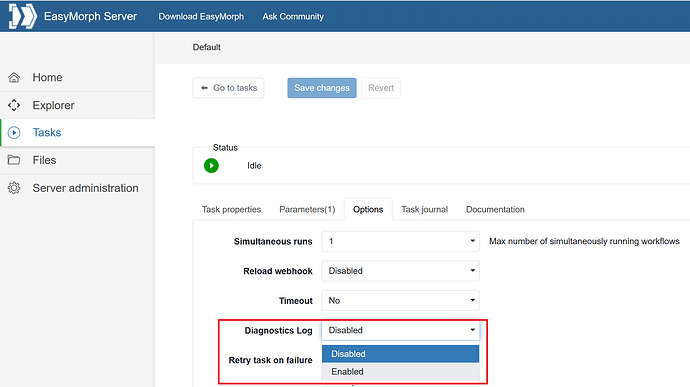This screenshot has height=387, width=690.
Task: Click the Tasks play-circle icon in sidebar
Action: 14,133
